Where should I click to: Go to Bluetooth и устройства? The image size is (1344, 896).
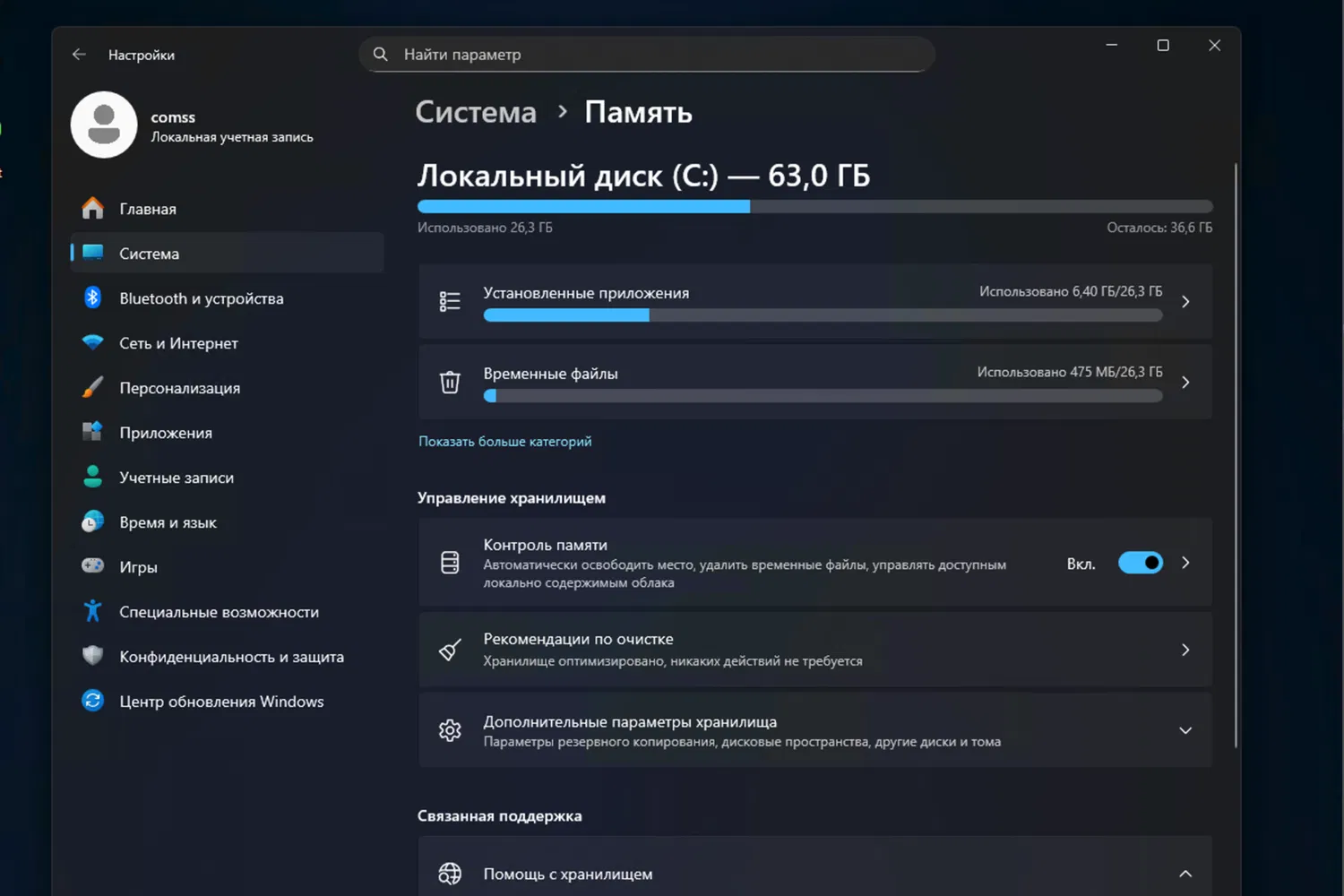228,298
